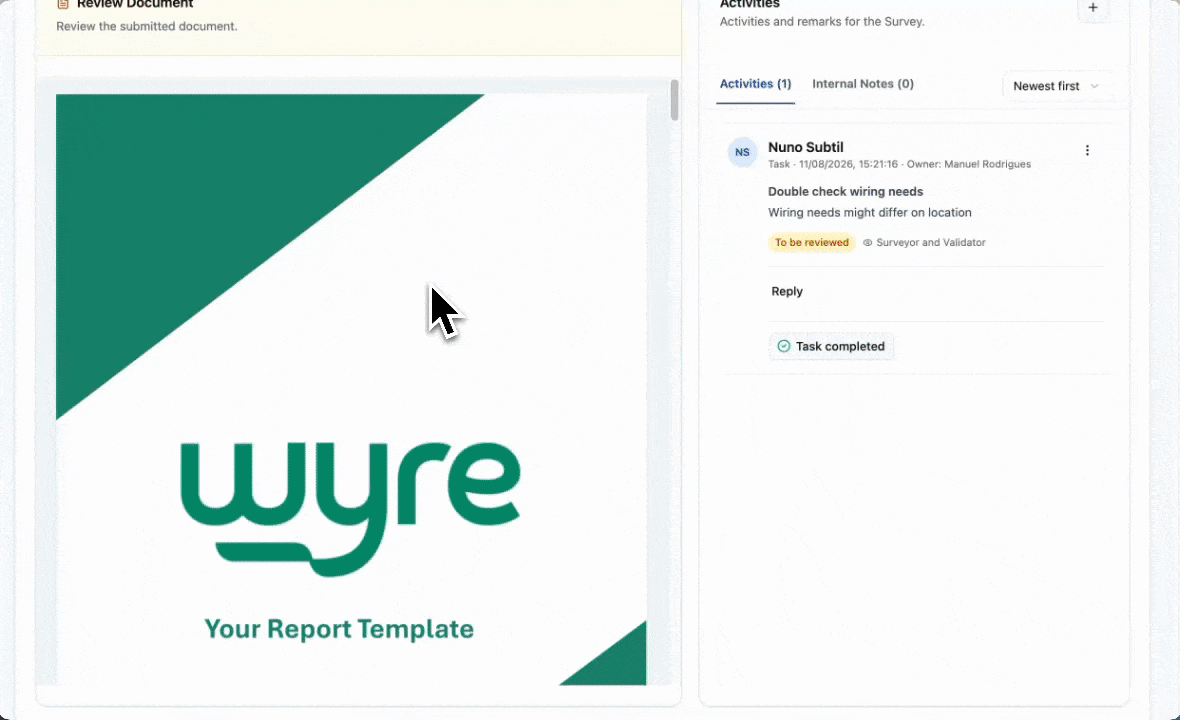1180x720 pixels.
Task: Click 'Review the submitted document.' description
Action: tap(147, 26)
